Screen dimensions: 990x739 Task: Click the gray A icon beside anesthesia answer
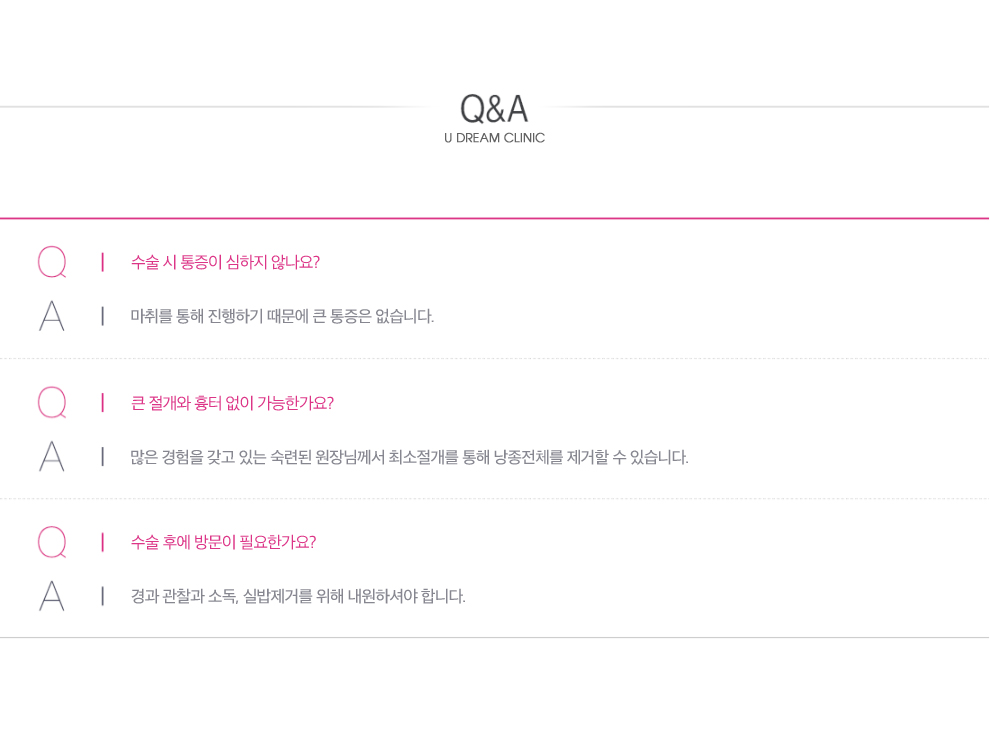tap(52, 316)
